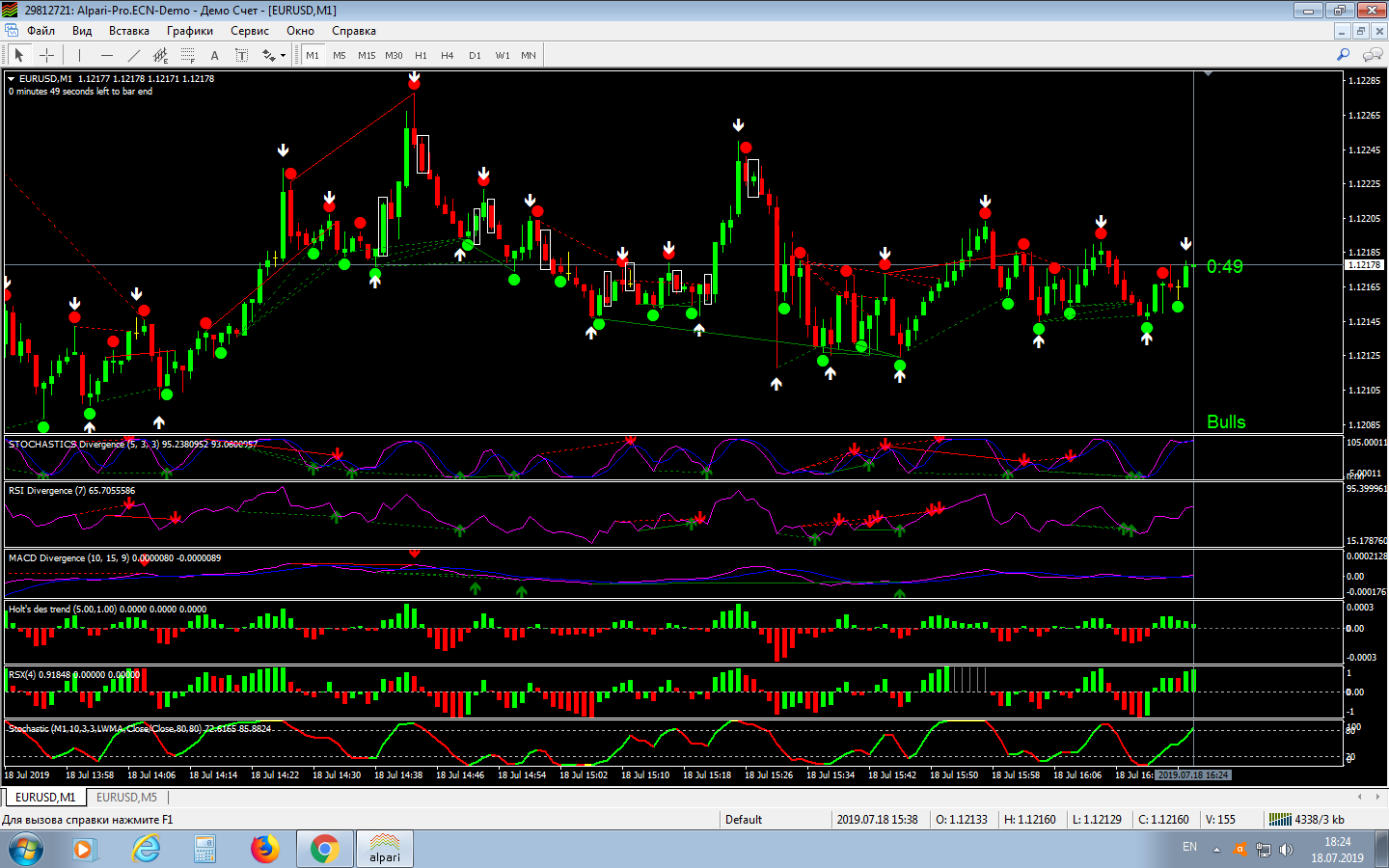The width and height of the screenshot is (1389, 868).
Task: Switch chart to M15 timeframe
Action: [x=367, y=55]
